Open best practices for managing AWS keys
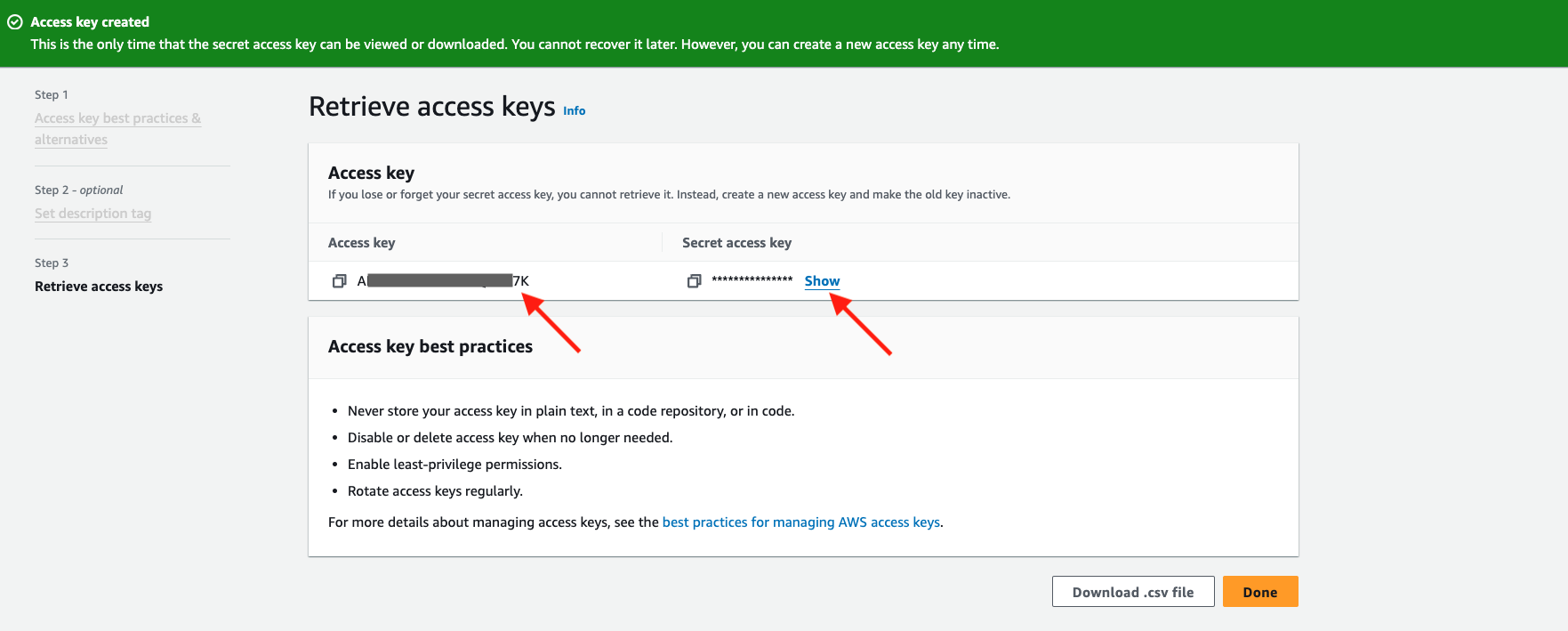Image resolution: width=1568 pixels, height=631 pixels. pyautogui.click(x=800, y=522)
